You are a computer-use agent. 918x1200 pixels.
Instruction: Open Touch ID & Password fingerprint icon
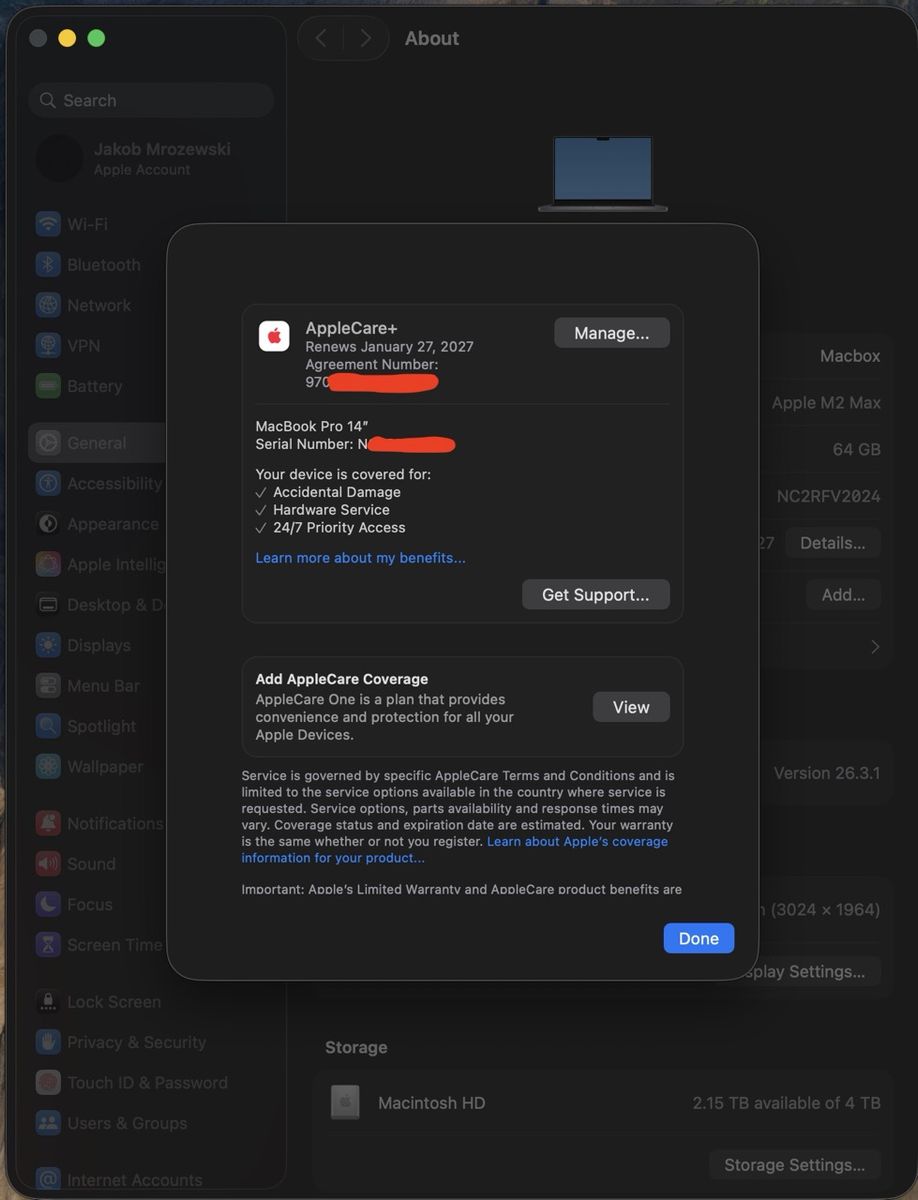48,1083
